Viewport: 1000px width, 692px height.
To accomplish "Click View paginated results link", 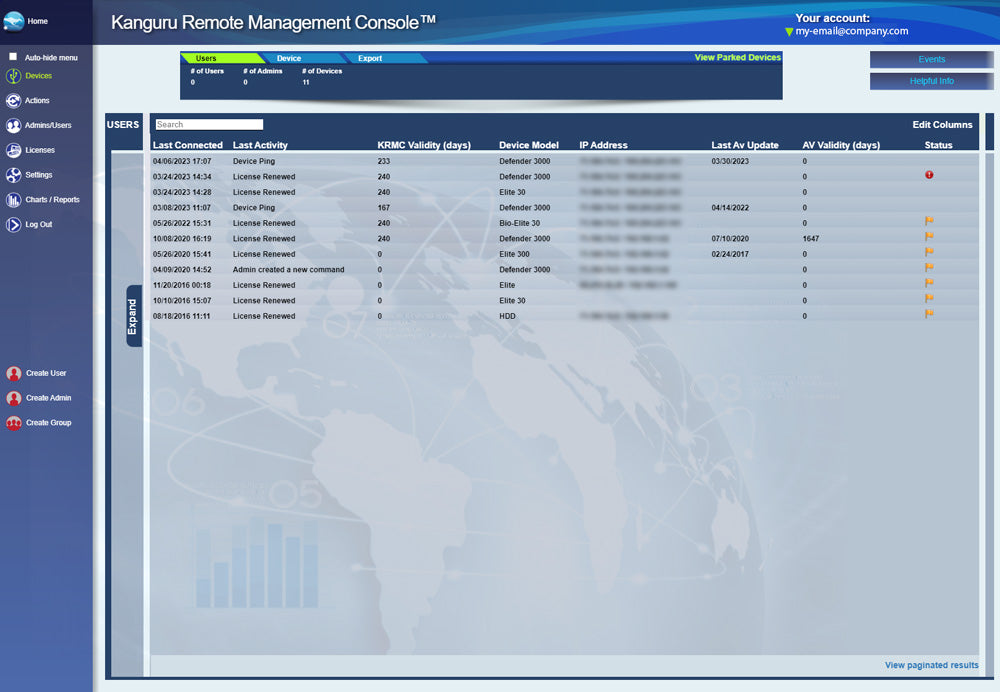I will (931, 665).
